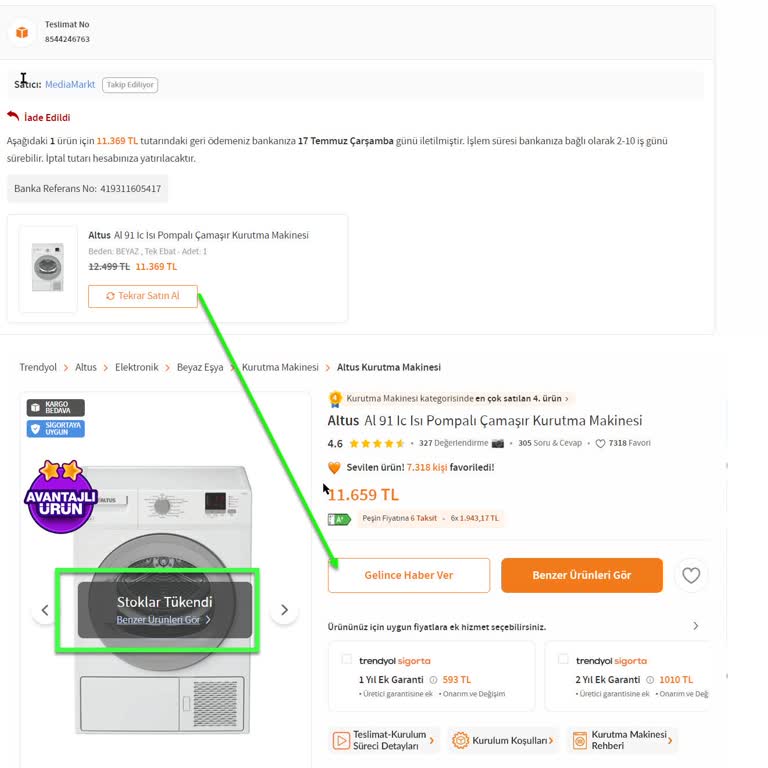The height and width of the screenshot is (768, 768).
Task: Click the info icon beside 2 Yıl Ek Garanti
Action: tap(650, 680)
